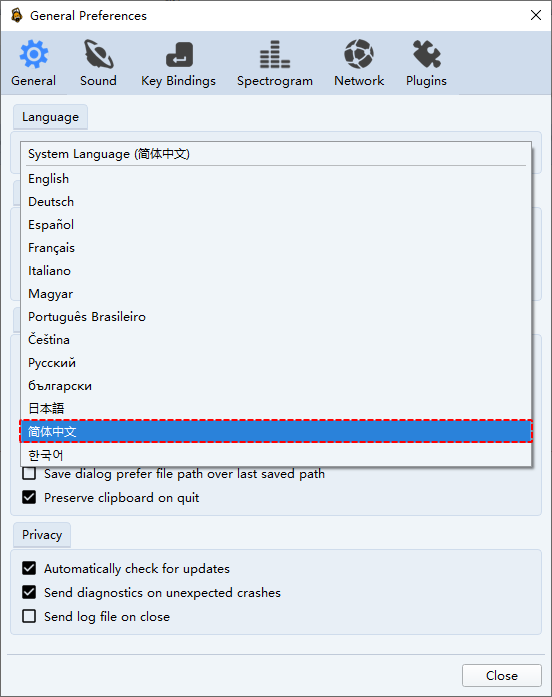Uncheck Send diagnostics on unexpected crashes
Screen dimensions: 552x697
[x=29, y=592]
